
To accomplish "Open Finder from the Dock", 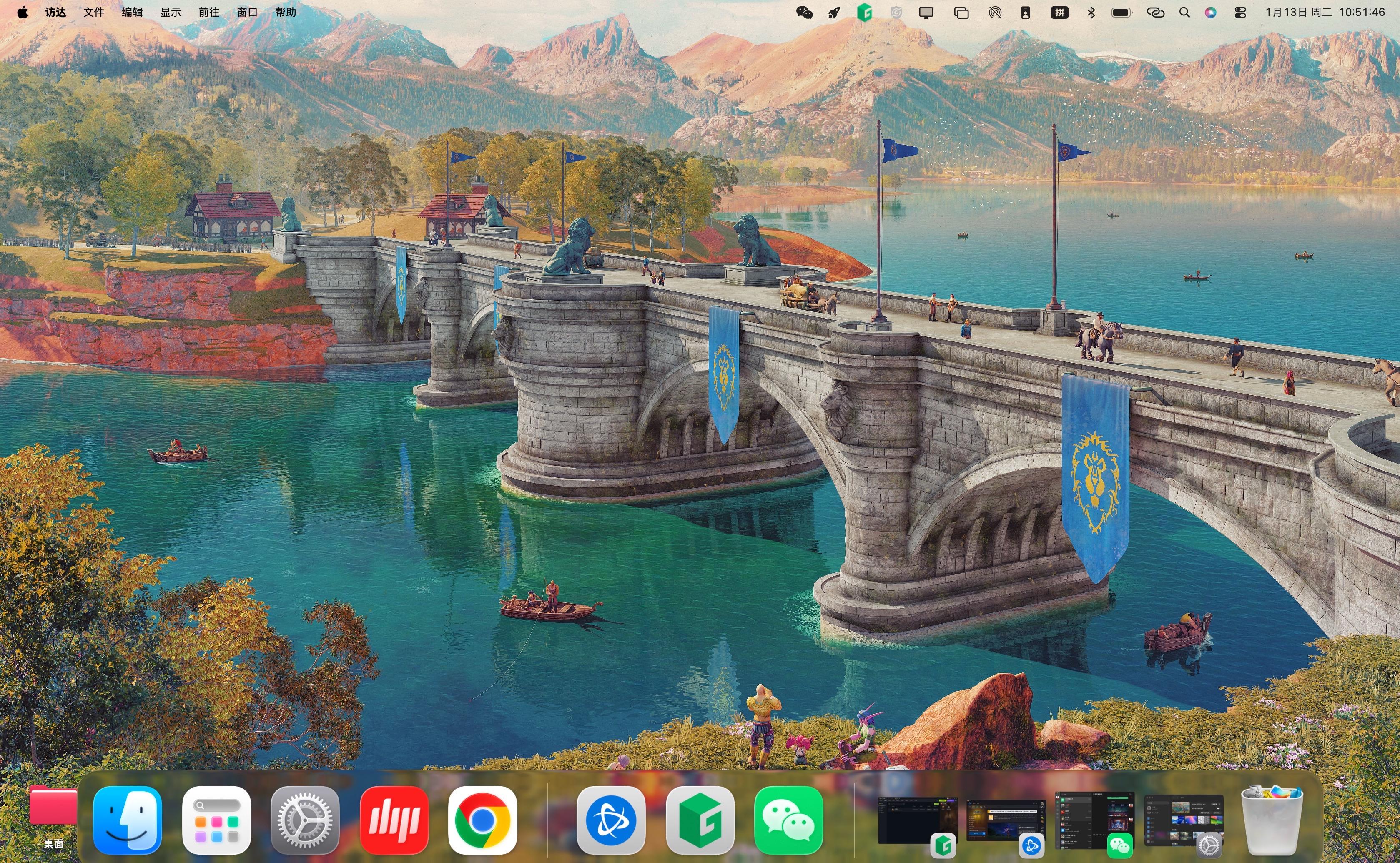I will click(127, 820).
